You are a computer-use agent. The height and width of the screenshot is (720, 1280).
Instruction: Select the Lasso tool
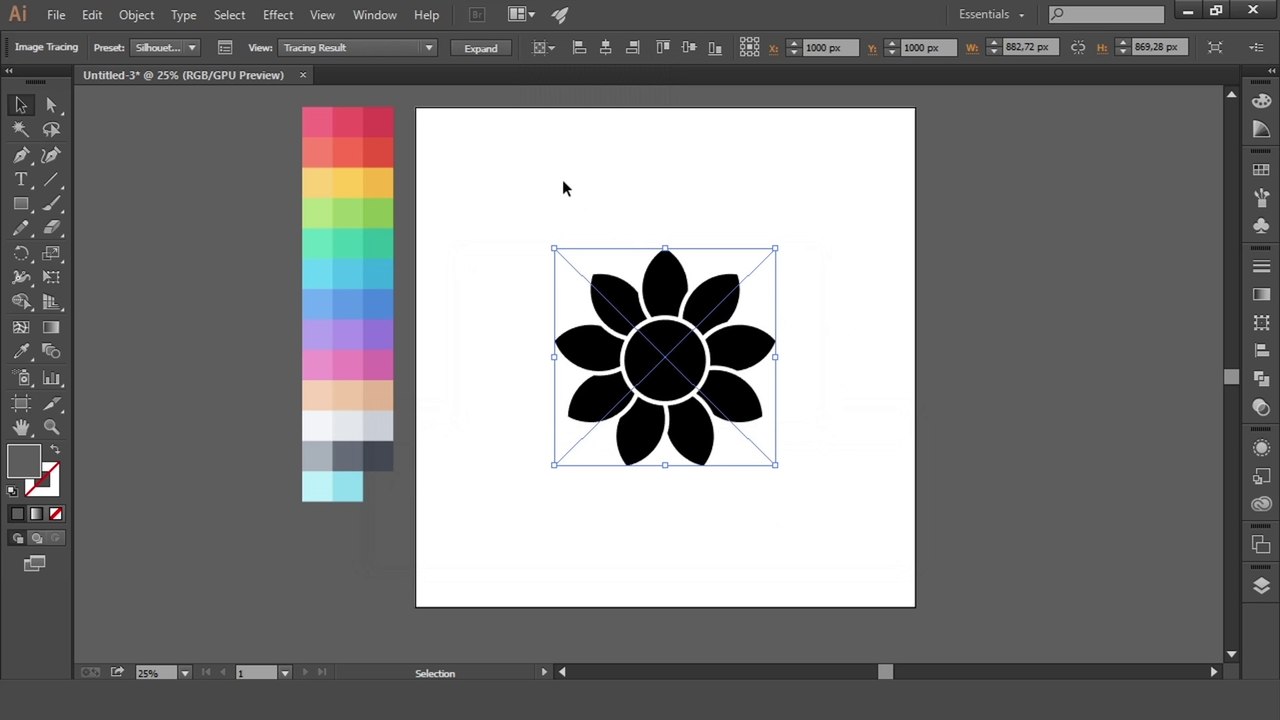click(x=52, y=129)
